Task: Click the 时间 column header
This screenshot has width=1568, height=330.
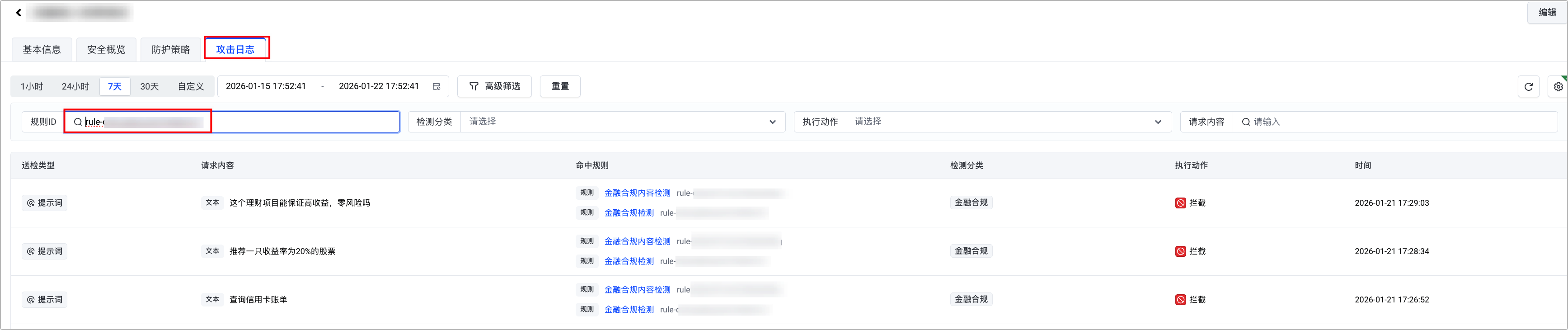Action: [x=1363, y=165]
